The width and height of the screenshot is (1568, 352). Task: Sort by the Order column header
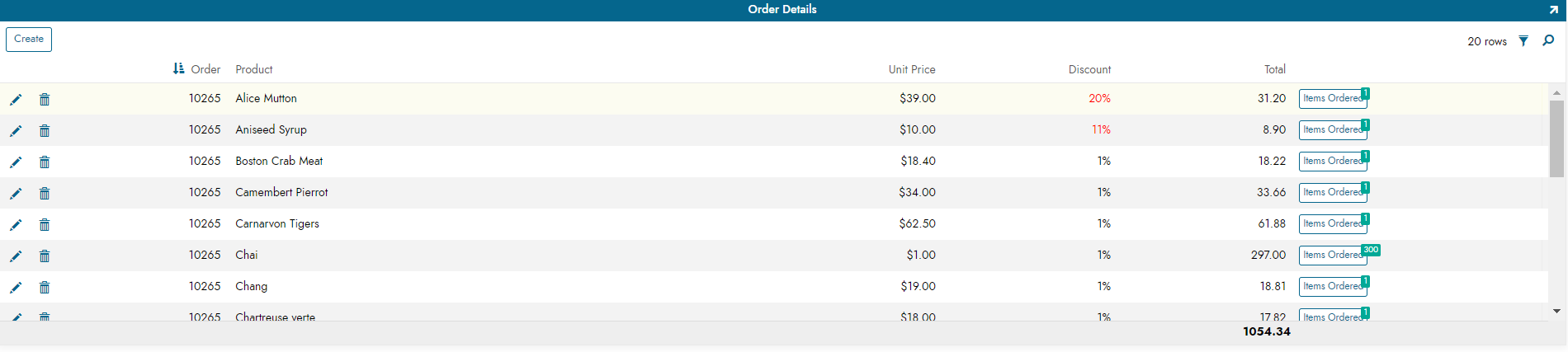point(205,69)
